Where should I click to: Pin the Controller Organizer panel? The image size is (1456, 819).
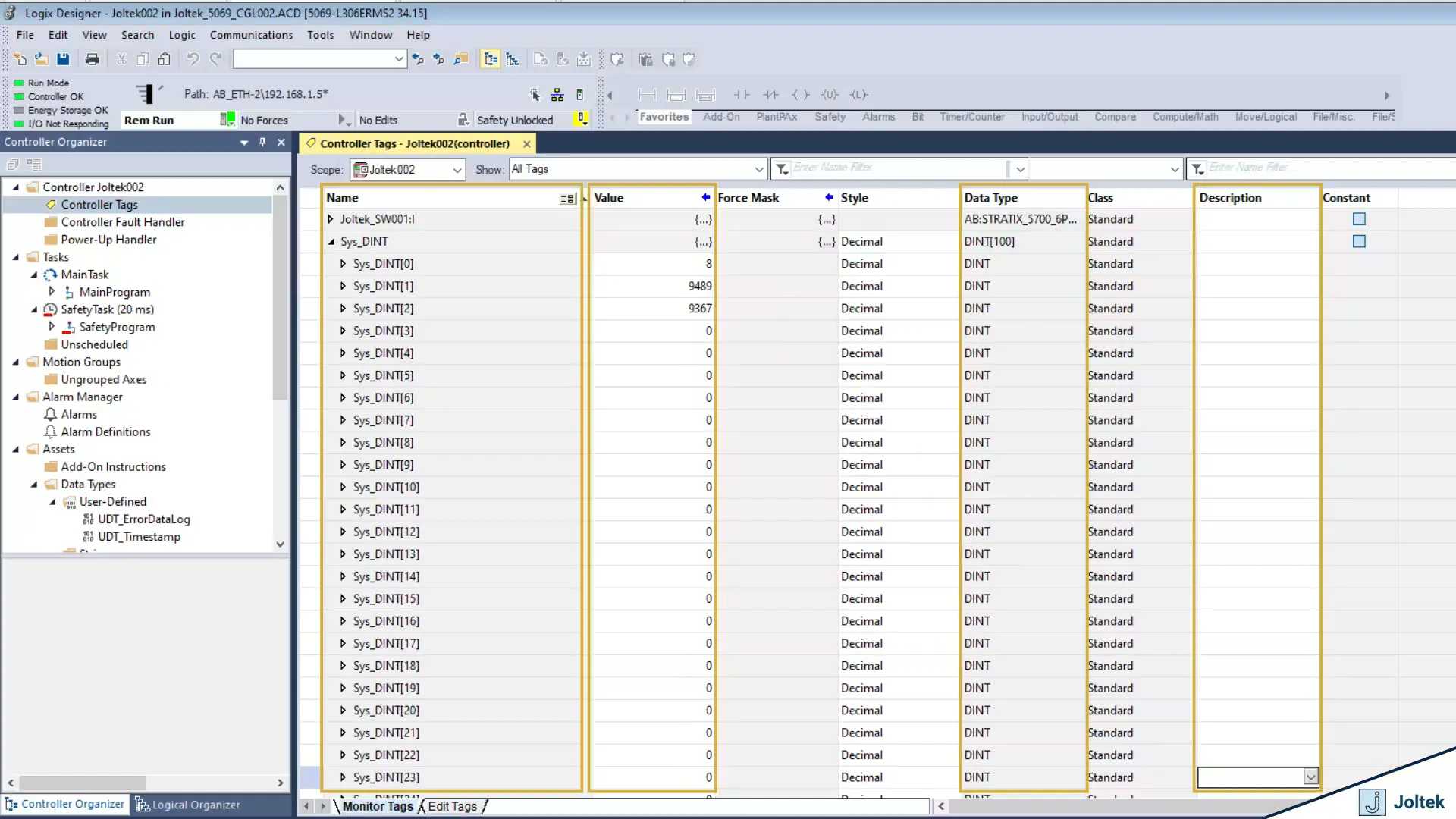pos(262,142)
